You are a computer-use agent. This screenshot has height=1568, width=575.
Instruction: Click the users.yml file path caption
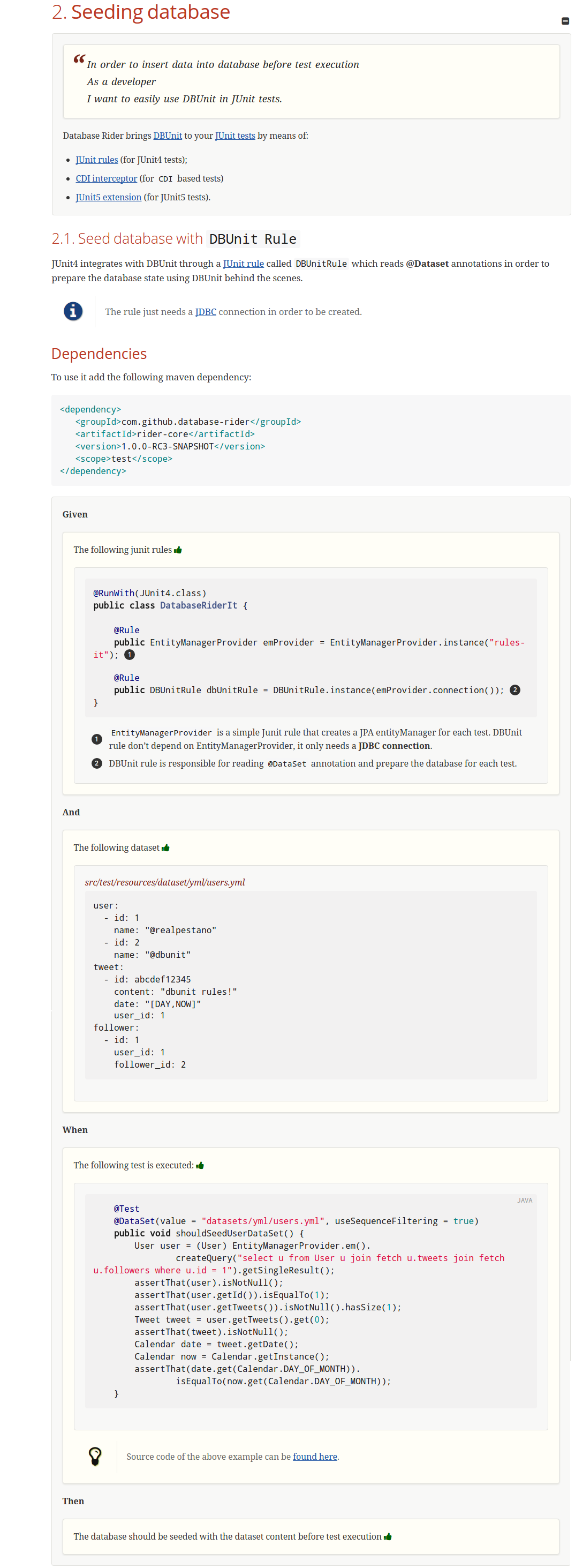165,883
